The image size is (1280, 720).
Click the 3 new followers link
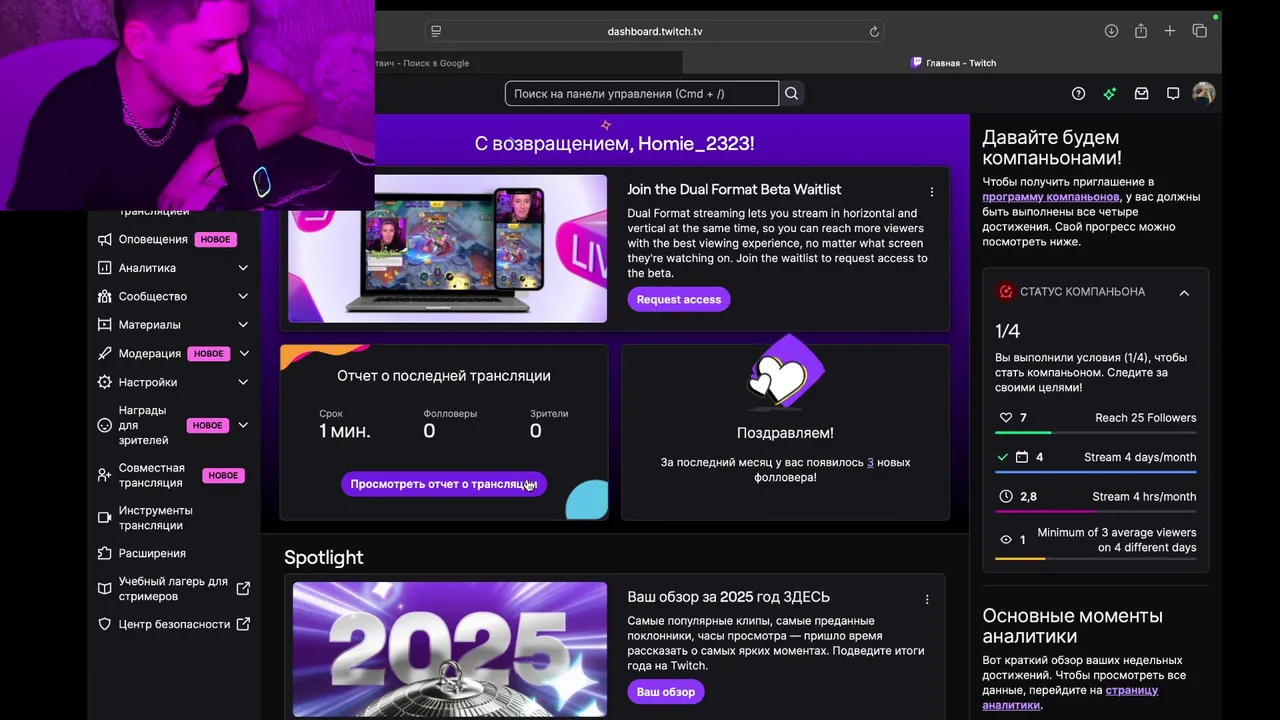click(870, 462)
